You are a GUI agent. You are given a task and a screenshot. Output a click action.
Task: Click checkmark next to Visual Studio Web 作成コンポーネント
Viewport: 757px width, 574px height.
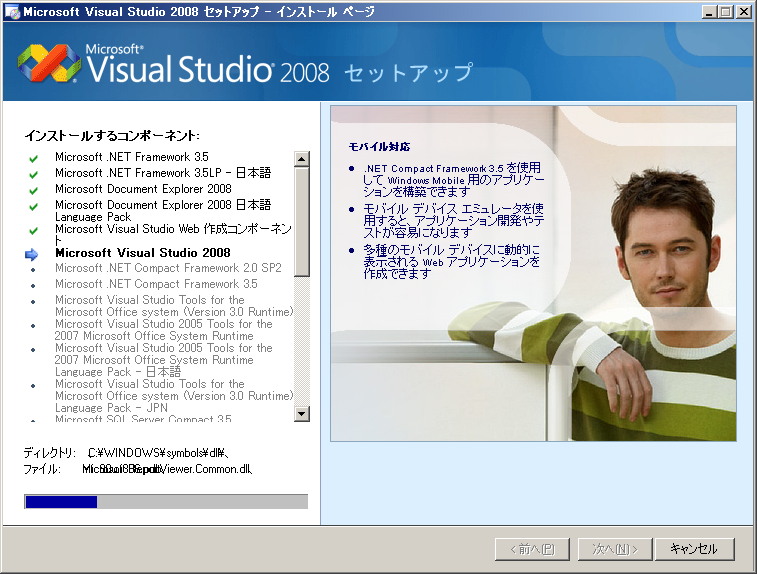click(33, 230)
